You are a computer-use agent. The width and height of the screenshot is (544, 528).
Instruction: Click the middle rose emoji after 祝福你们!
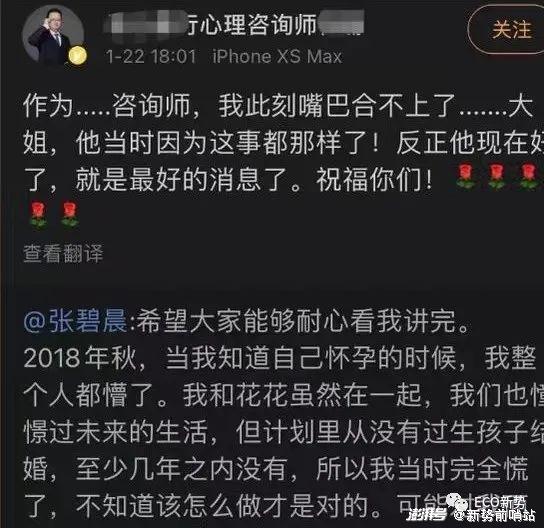click(x=496, y=177)
